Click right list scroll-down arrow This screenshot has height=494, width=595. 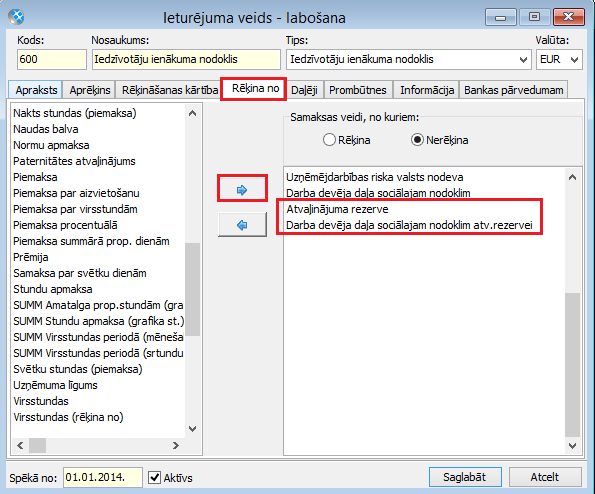point(573,445)
